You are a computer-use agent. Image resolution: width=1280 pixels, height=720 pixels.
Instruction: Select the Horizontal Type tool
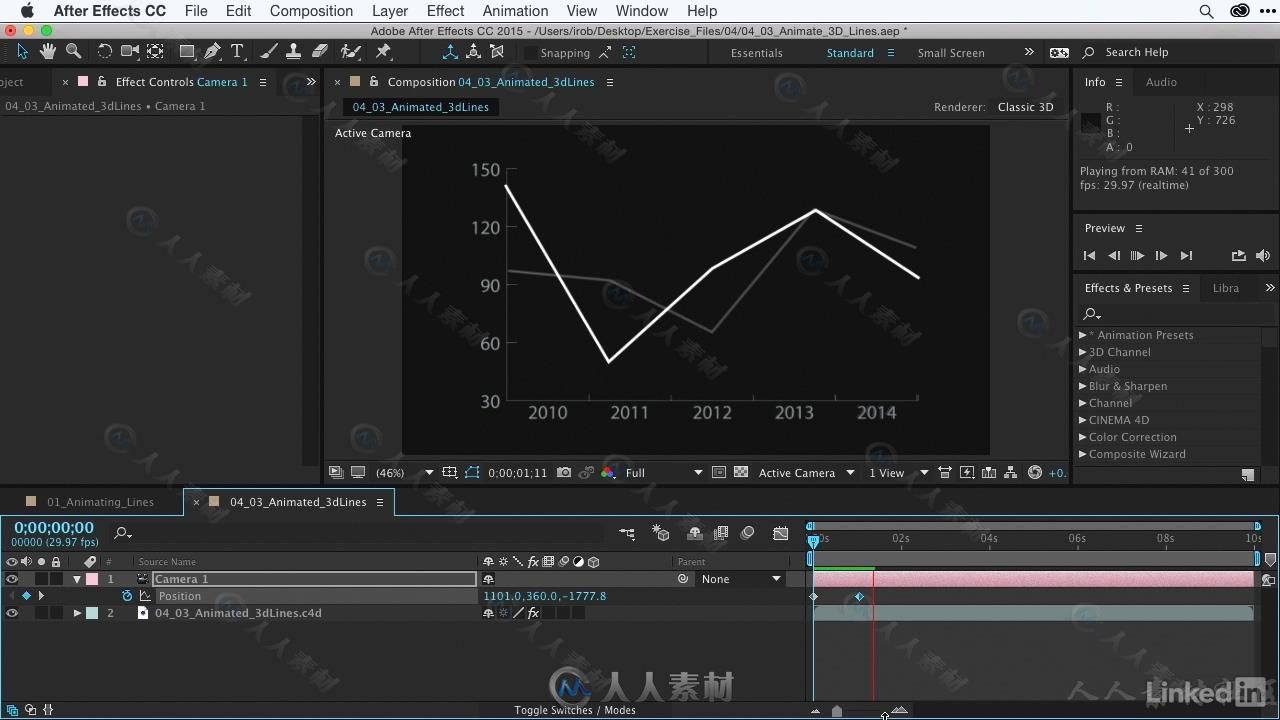237,51
